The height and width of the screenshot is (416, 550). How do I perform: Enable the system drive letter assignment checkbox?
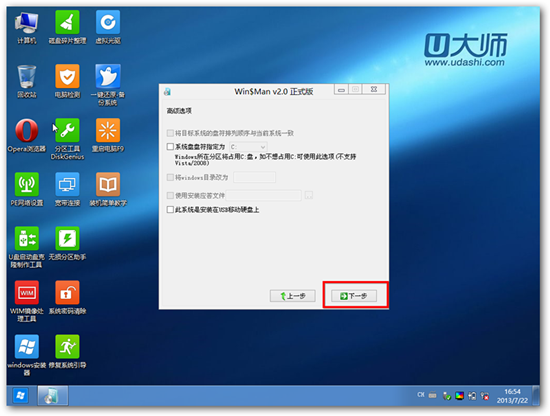[170, 146]
